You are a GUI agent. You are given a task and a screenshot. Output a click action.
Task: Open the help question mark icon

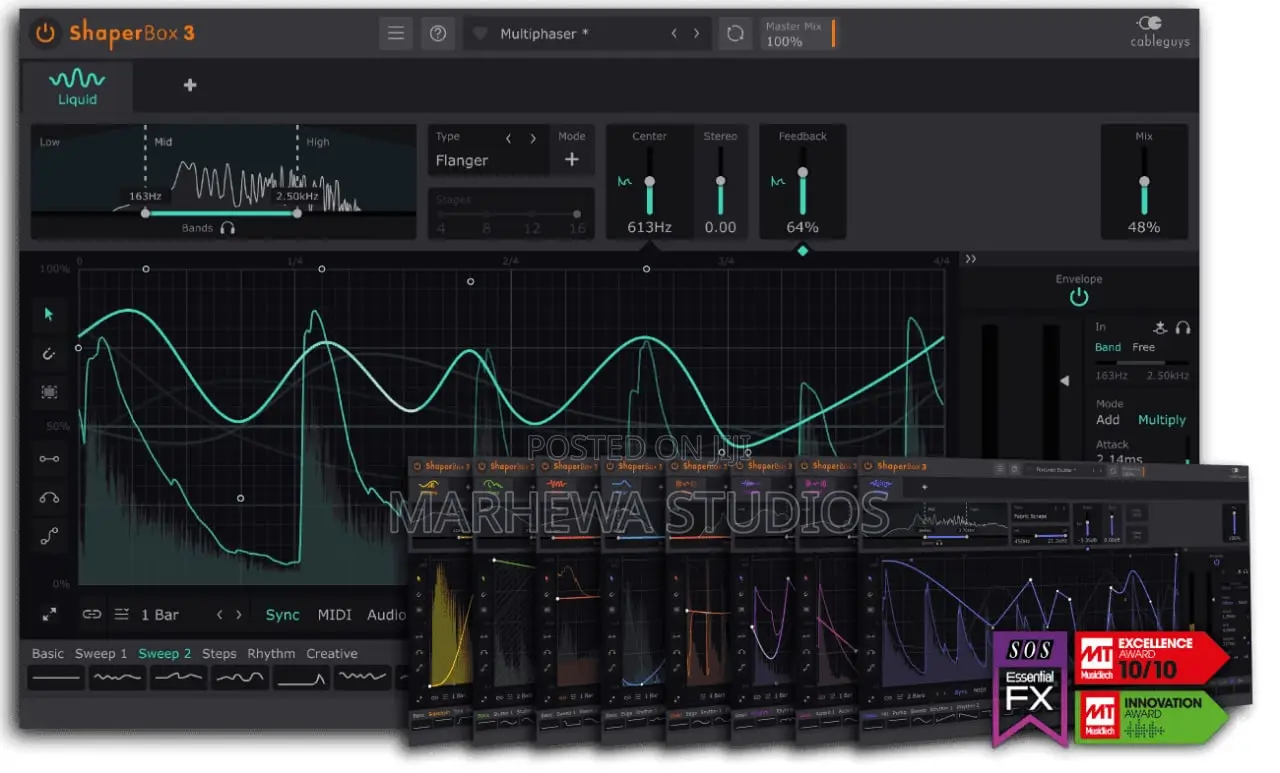(438, 33)
